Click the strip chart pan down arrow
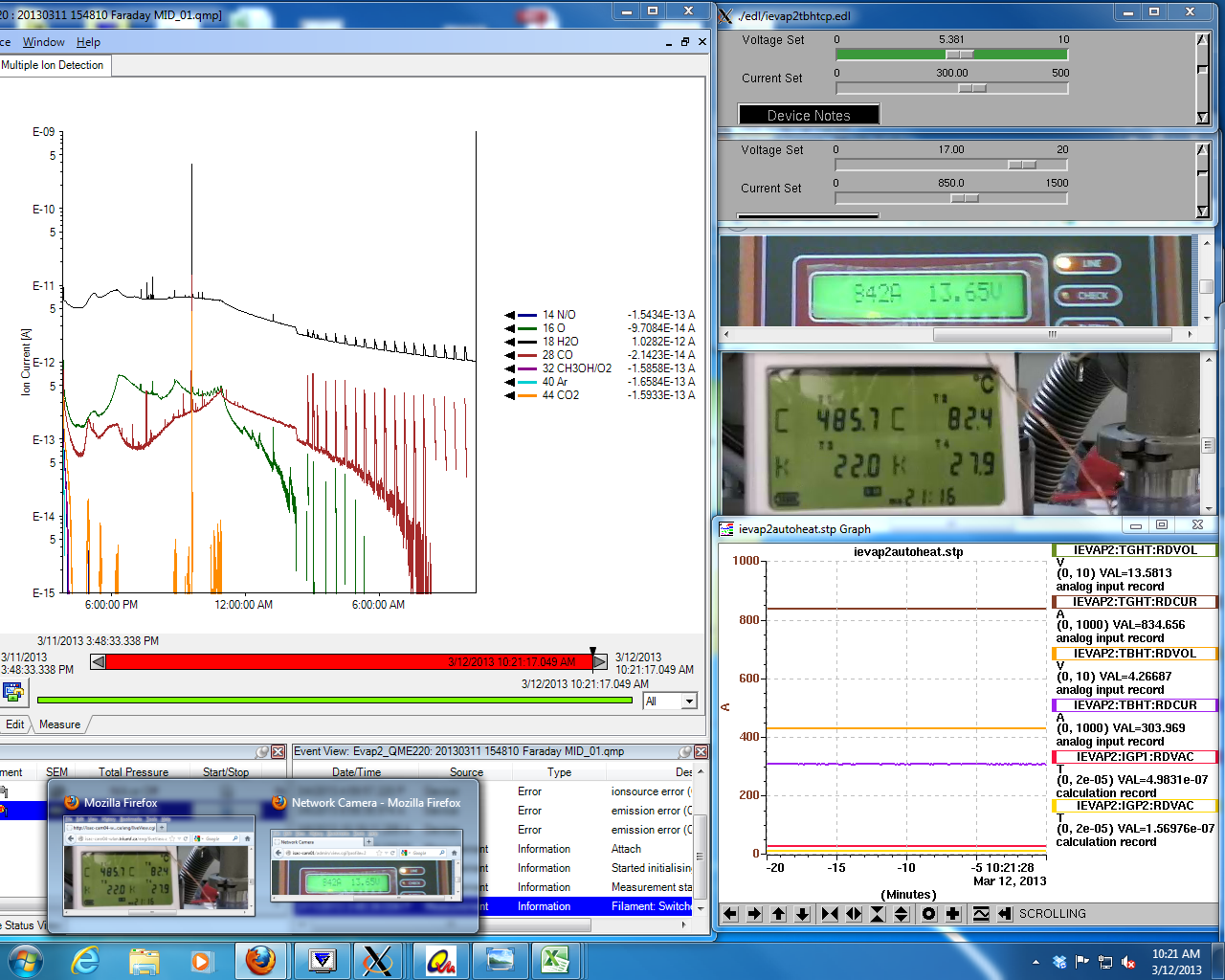 coord(803,914)
